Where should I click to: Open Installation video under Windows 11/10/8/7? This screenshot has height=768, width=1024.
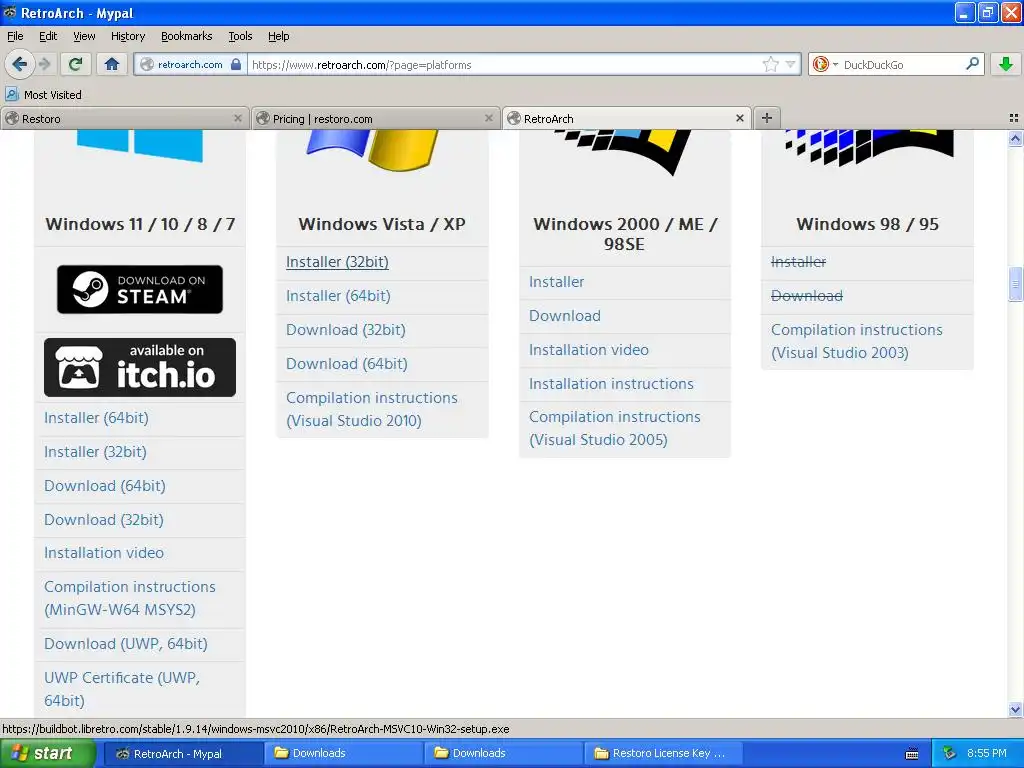pyautogui.click(x=104, y=552)
